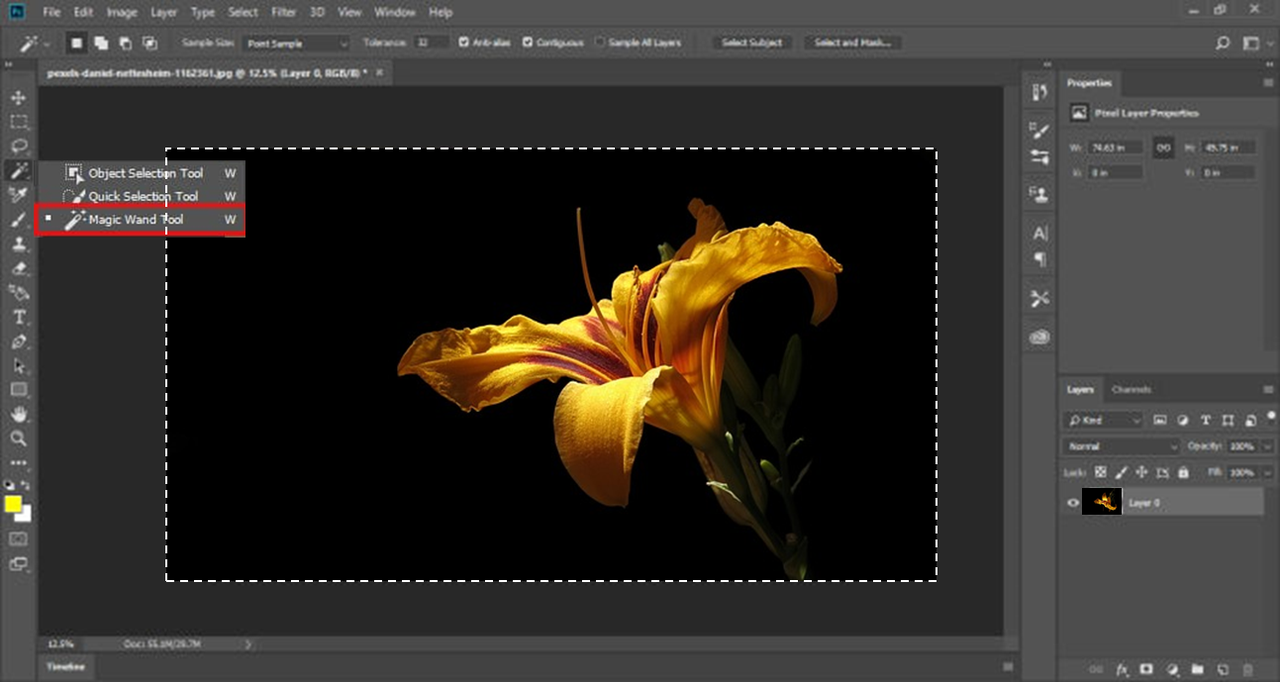
Task: Click the Select Subject button
Action: 752,43
